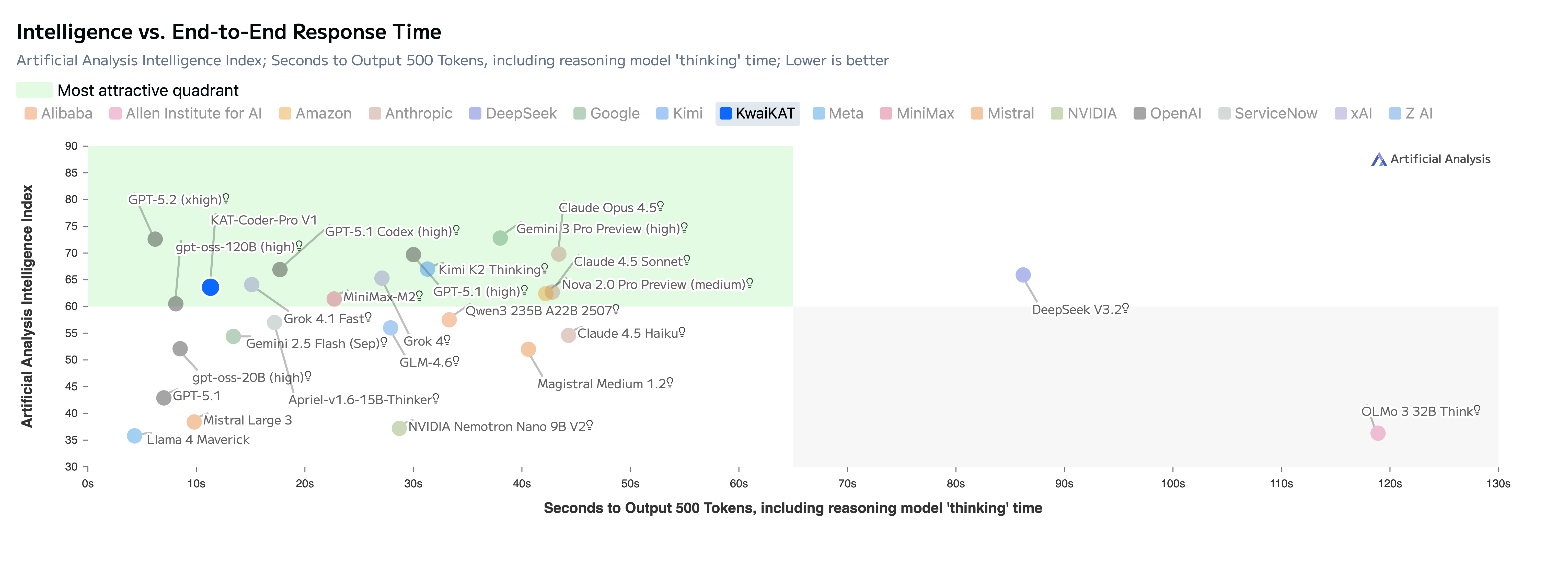1568x567 pixels.
Task: Click the Alibaba legend color swatch
Action: point(30,114)
